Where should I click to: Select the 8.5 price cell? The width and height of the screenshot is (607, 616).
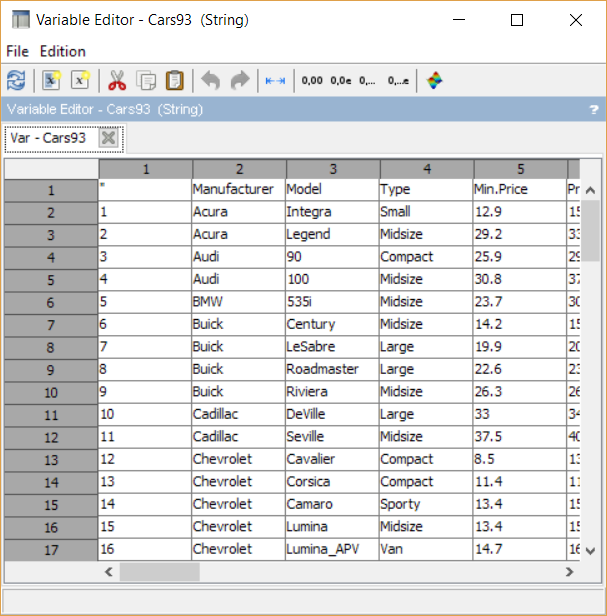tap(519, 459)
